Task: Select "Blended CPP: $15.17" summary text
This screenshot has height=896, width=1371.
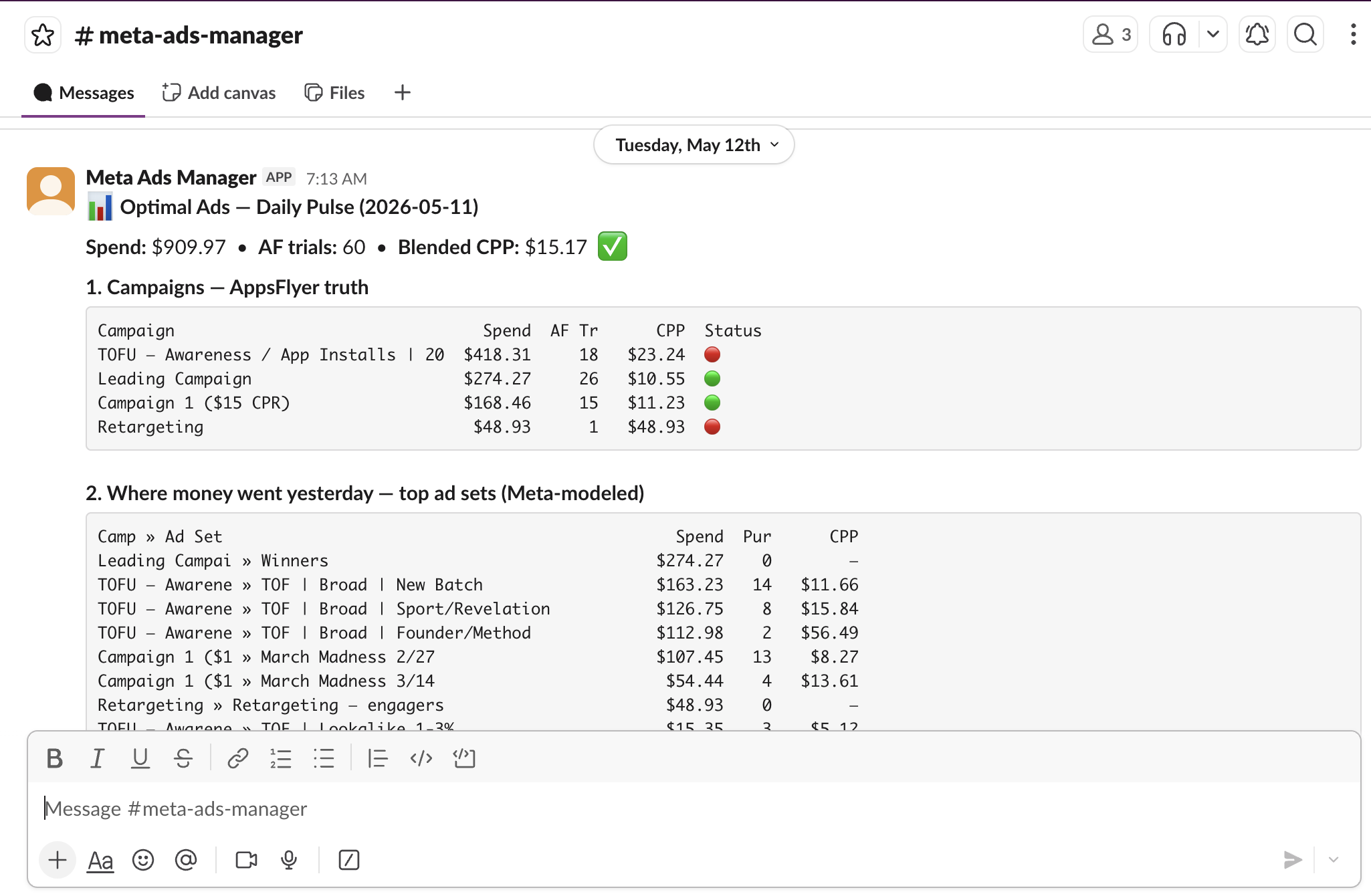Action: pyautogui.click(x=492, y=247)
